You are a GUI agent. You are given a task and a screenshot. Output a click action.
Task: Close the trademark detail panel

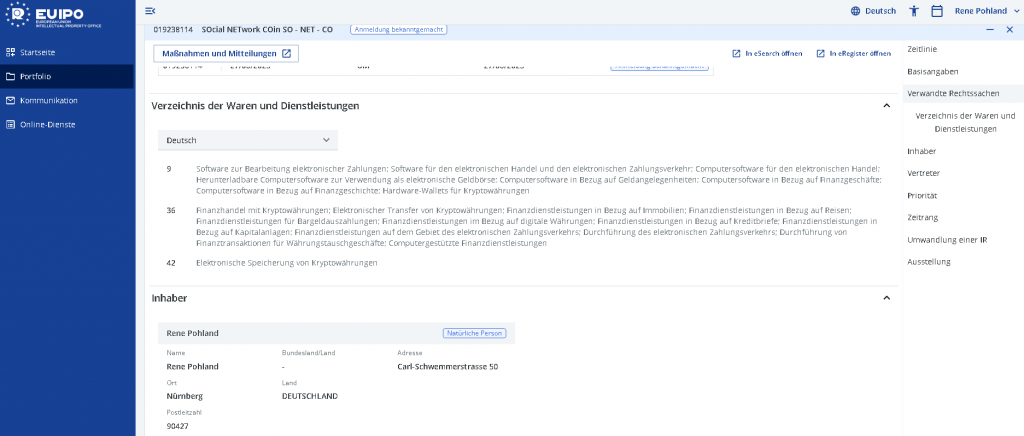pos(1009,30)
